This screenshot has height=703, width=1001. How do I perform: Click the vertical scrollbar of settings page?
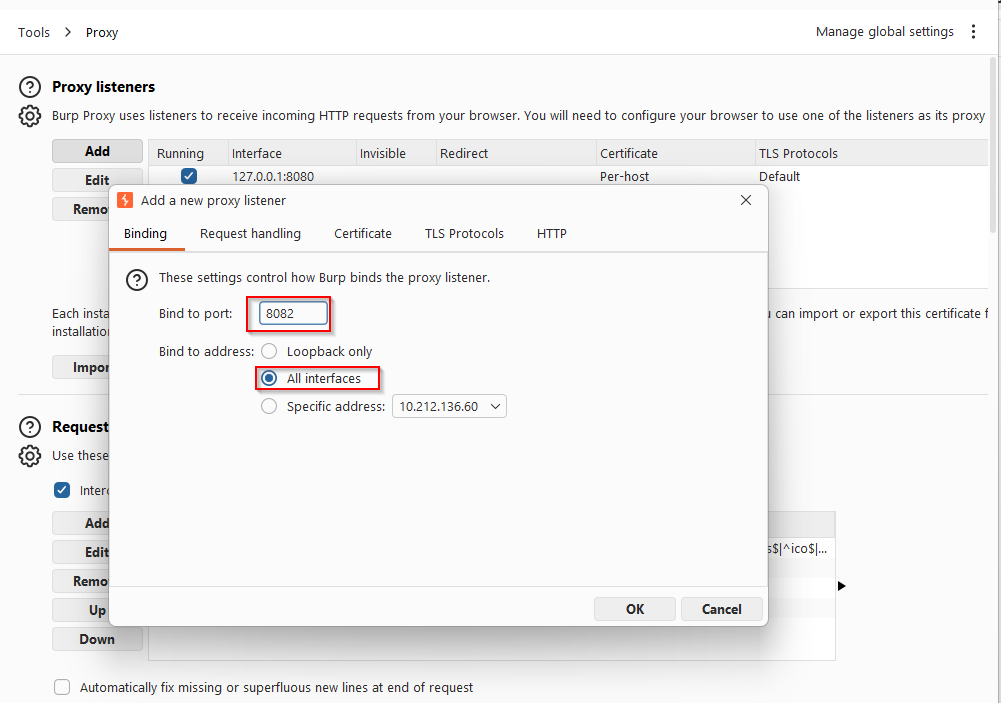tap(994, 146)
